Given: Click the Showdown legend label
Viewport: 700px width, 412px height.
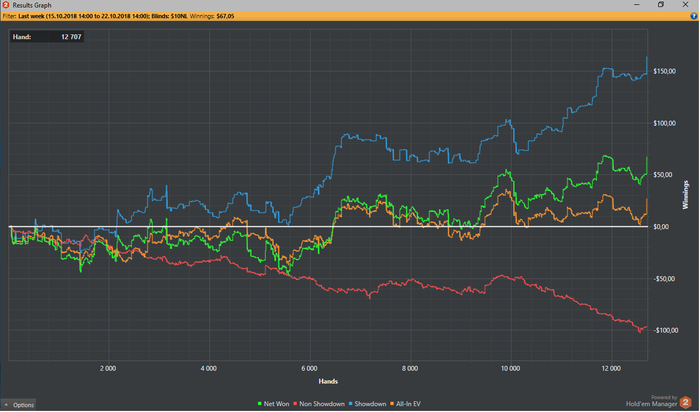Looking at the screenshot, I should (x=370, y=404).
